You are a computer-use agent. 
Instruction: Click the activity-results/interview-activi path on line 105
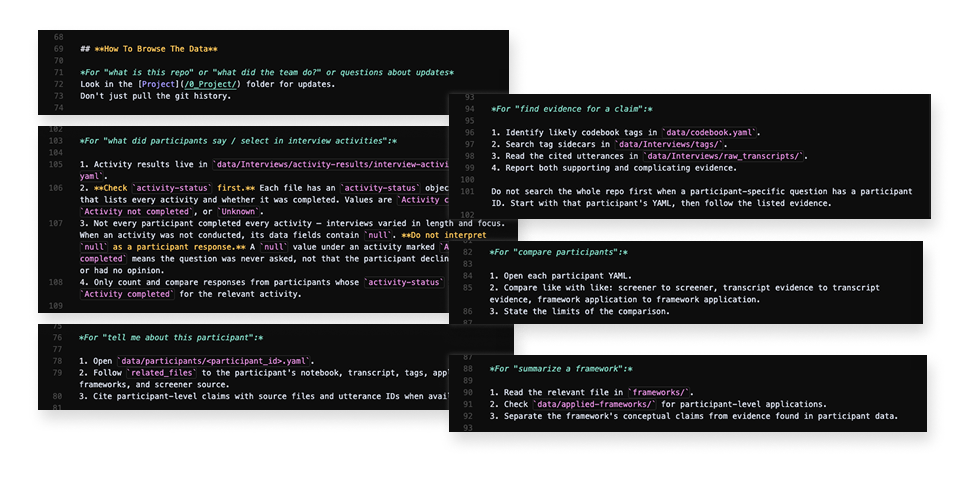pos(331,165)
